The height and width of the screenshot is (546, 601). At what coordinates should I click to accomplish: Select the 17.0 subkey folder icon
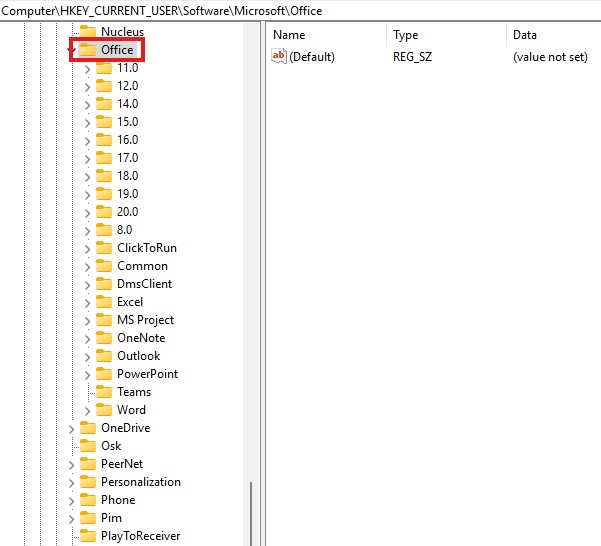click(103, 158)
